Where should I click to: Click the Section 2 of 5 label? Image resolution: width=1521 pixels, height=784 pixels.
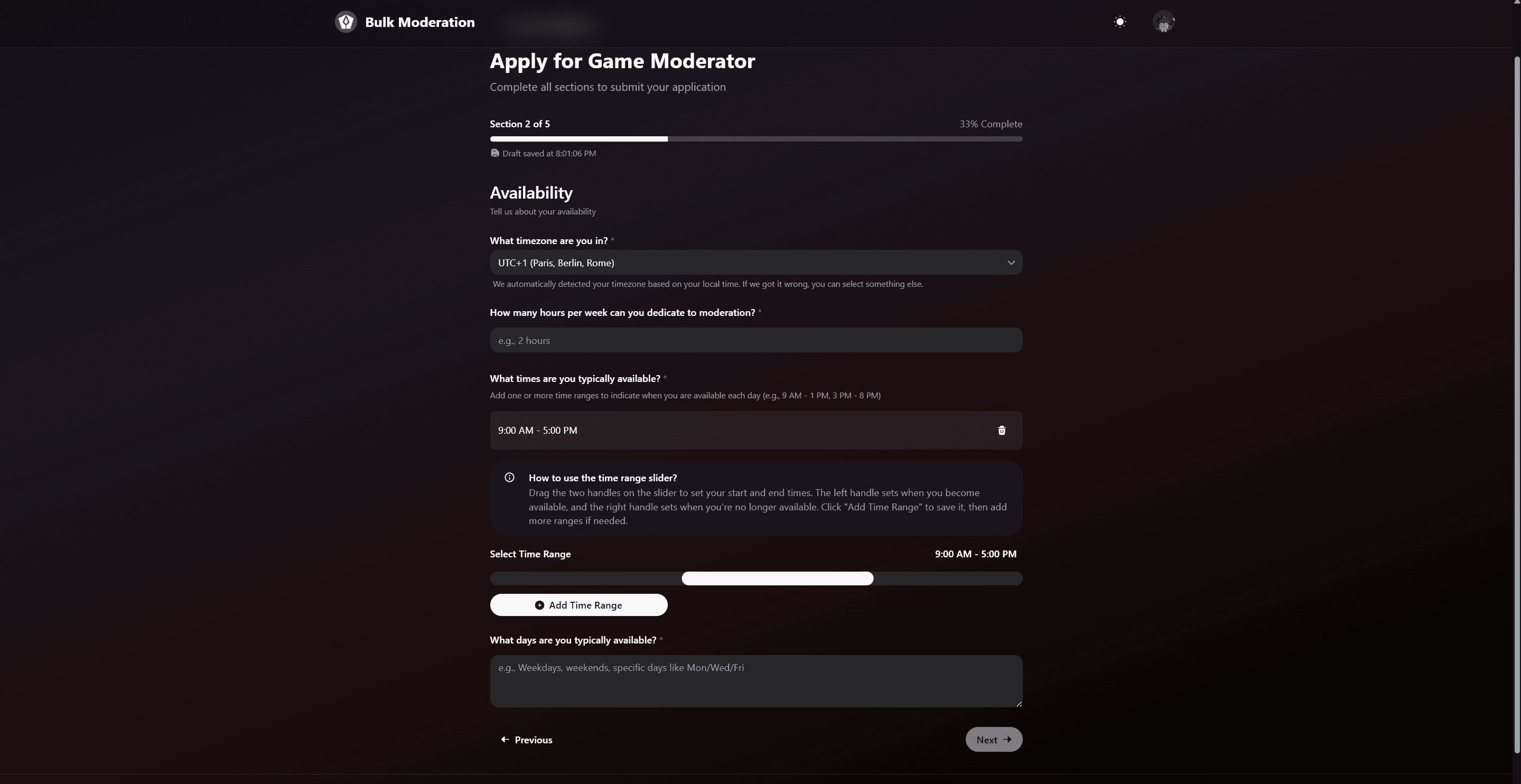[520, 124]
